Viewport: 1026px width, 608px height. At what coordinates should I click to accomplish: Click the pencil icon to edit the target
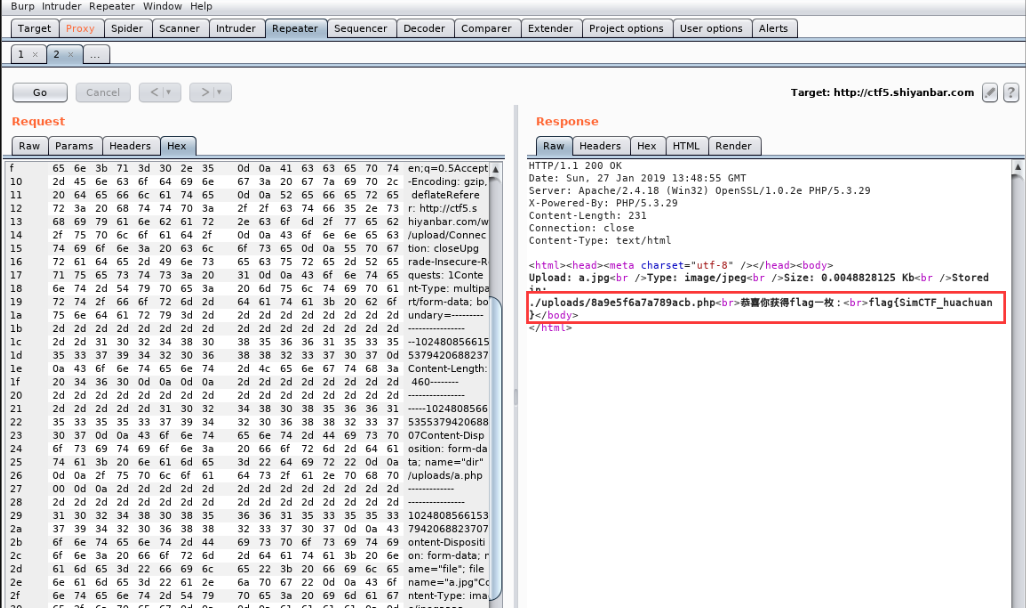pos(988,92)
